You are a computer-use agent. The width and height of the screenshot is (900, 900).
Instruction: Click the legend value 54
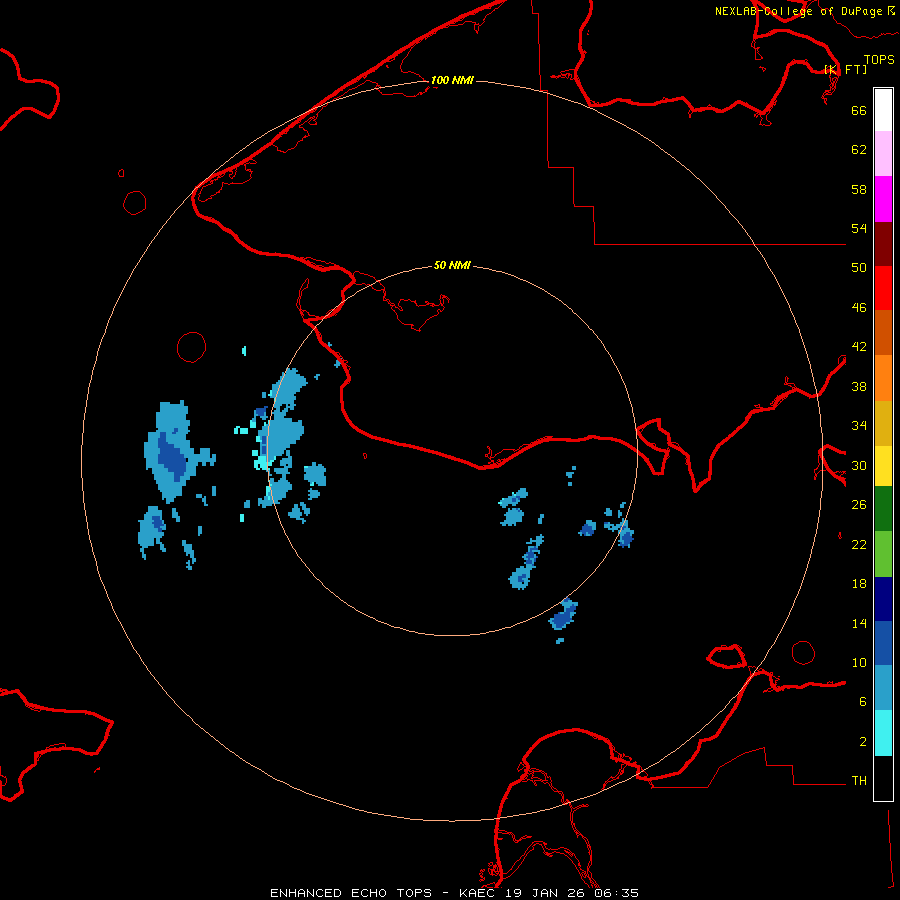click(x=859, y=228)
